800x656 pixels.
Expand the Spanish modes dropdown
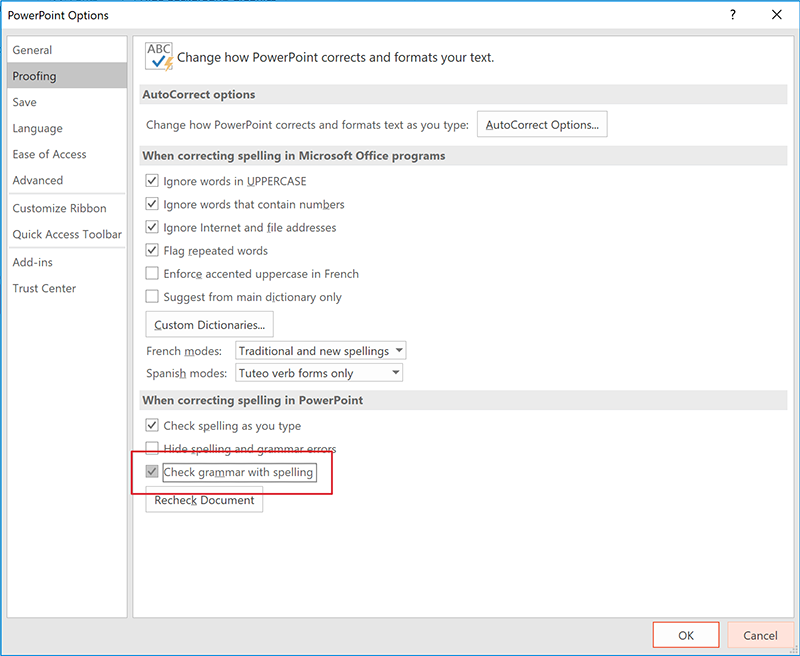318,373
